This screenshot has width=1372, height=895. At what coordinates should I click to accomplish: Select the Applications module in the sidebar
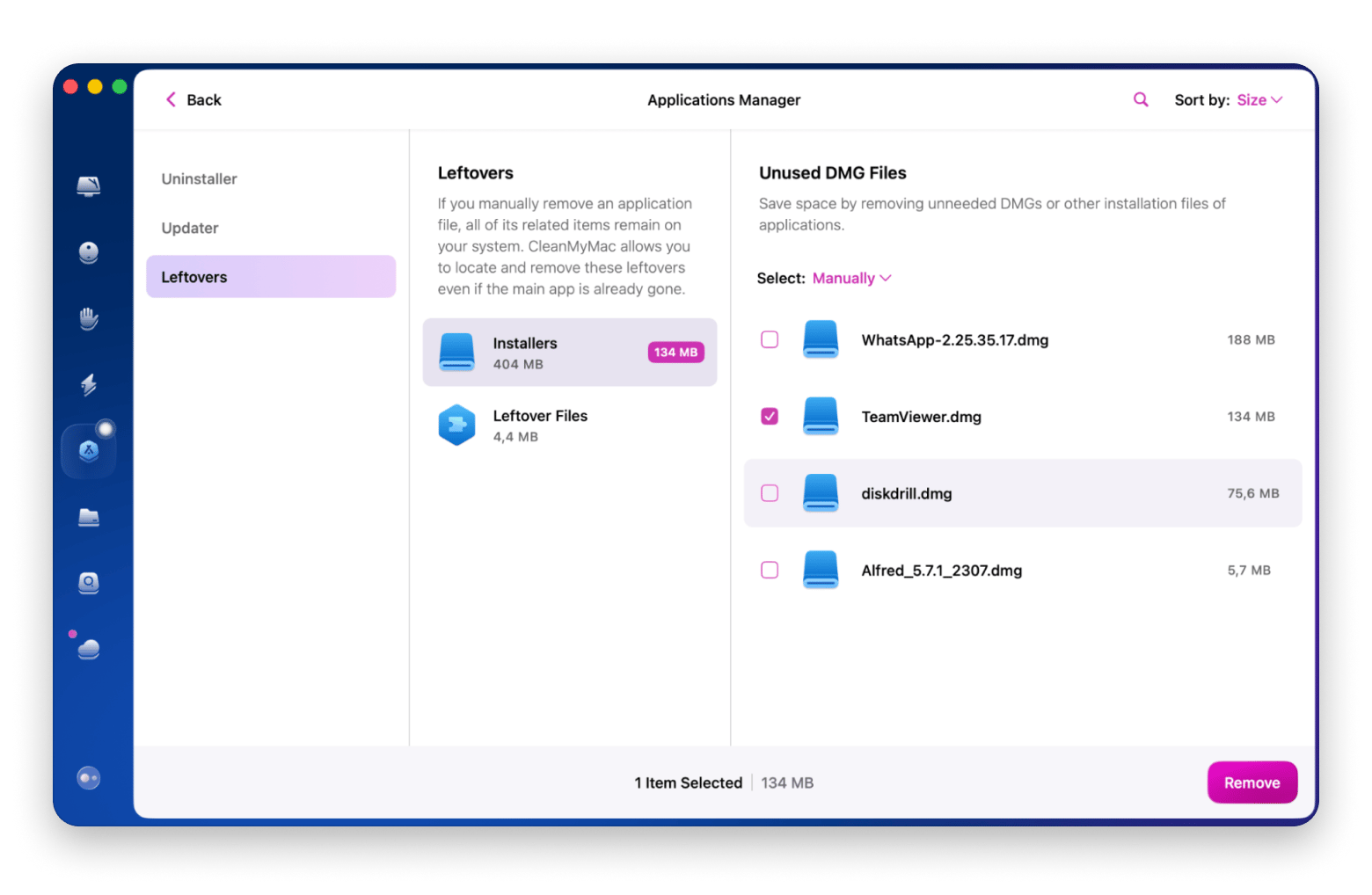88,449
